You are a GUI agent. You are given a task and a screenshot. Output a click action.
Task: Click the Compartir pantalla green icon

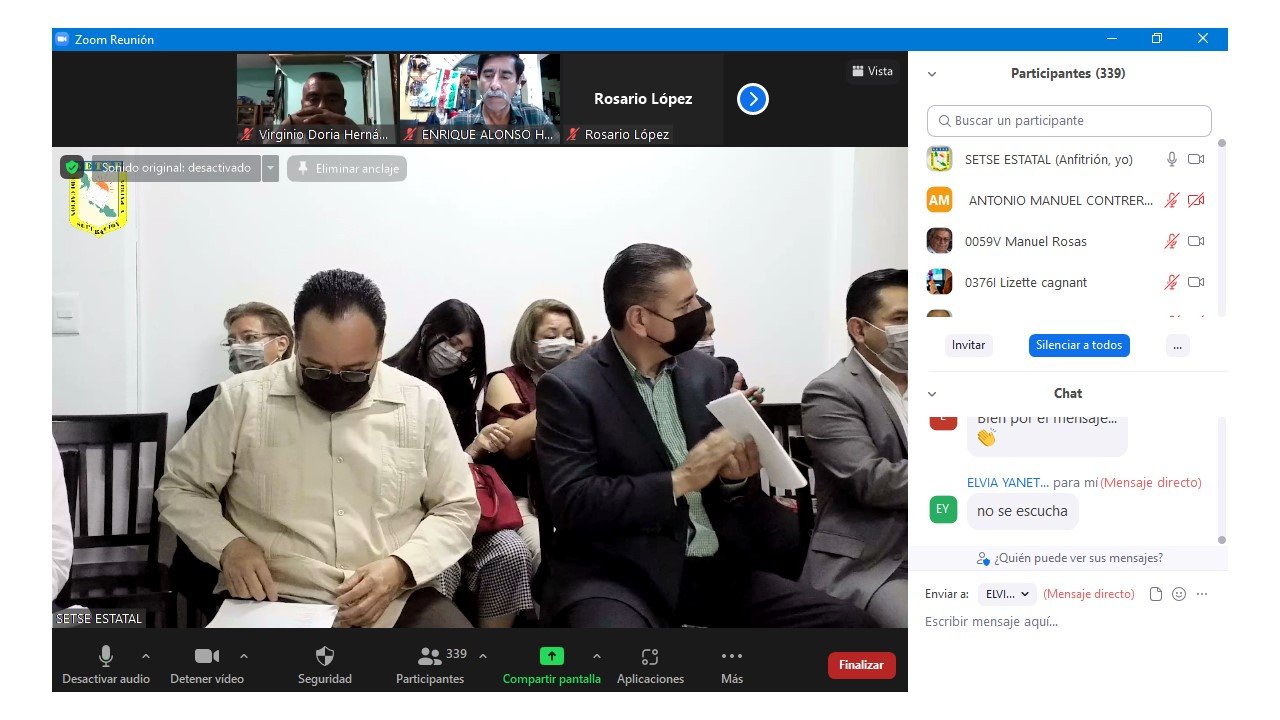tap(552, 656)
